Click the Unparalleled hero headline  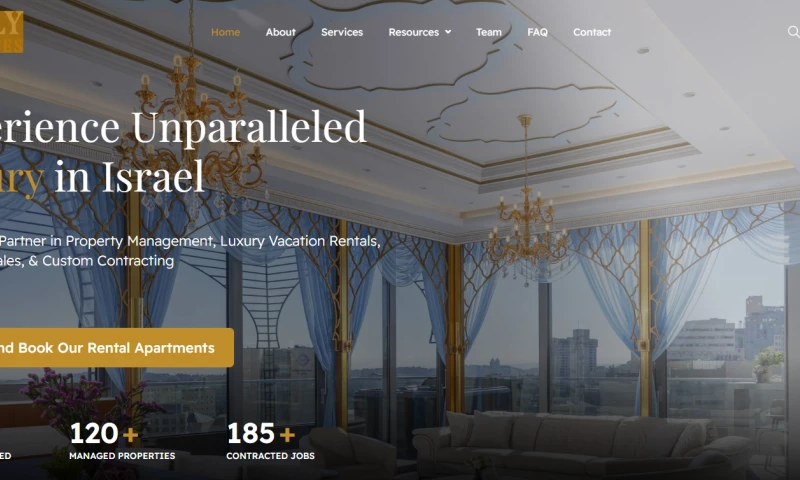249,128
